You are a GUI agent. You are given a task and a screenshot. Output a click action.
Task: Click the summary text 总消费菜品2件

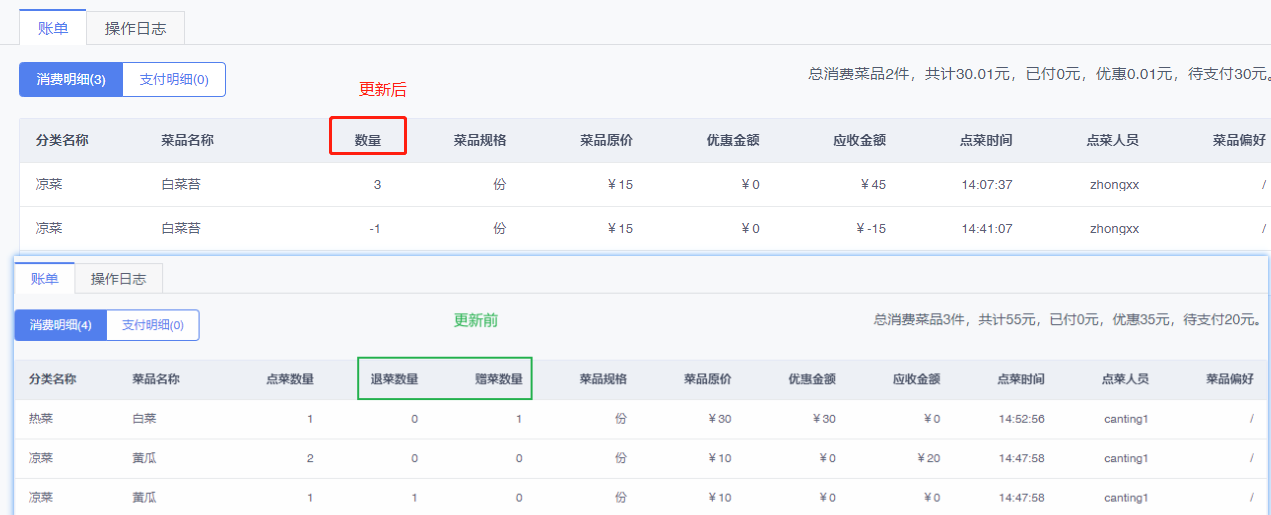[x=859, y=74]
